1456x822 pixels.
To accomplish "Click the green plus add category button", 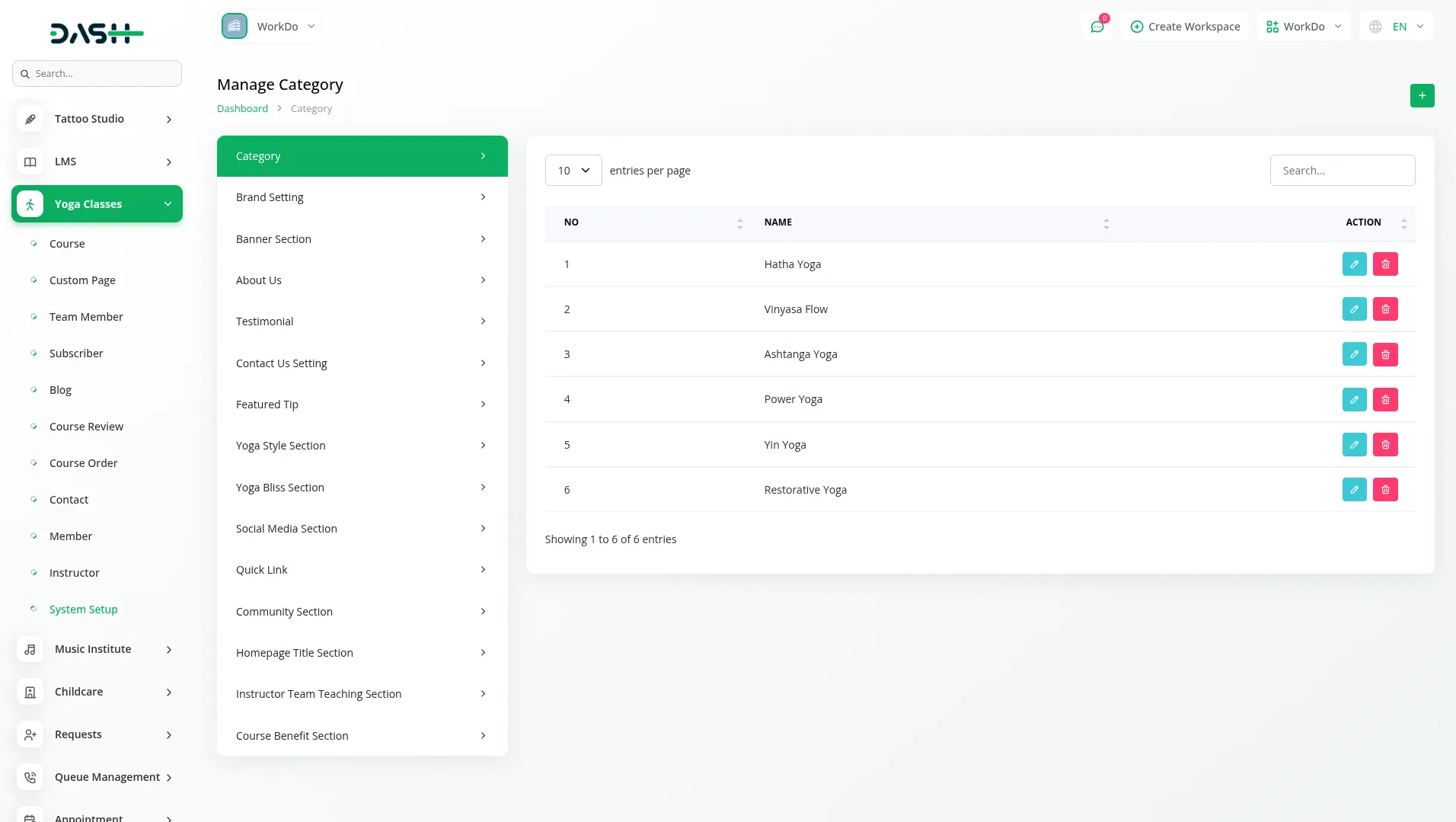I will coord(1422,96).
